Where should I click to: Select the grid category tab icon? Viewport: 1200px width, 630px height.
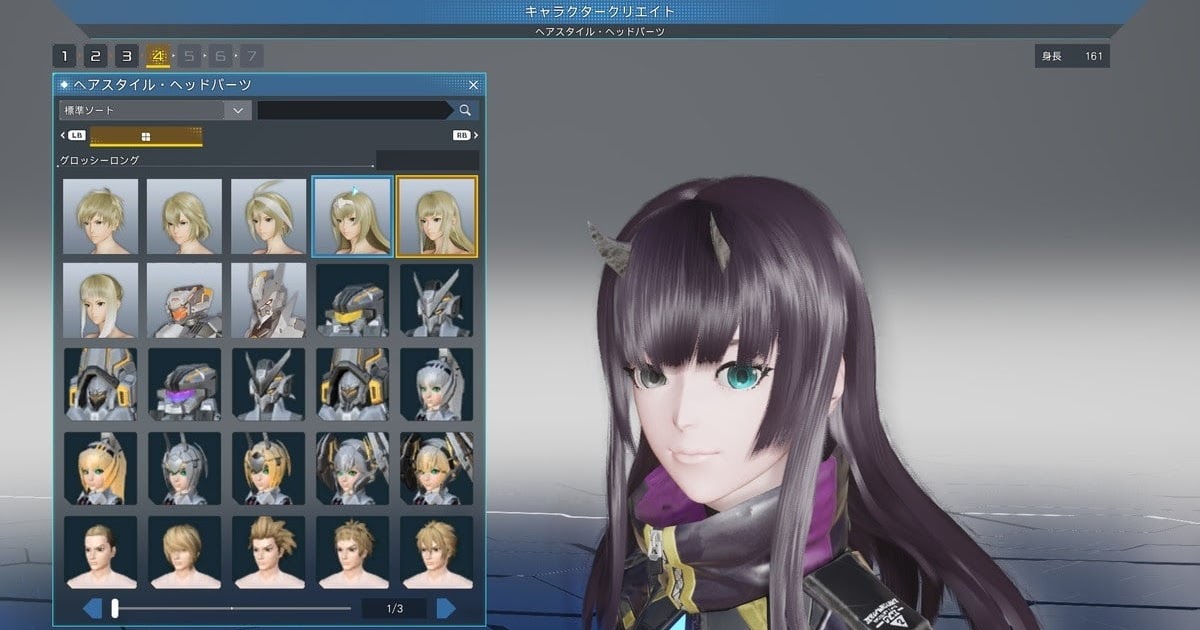coord(146,136)
